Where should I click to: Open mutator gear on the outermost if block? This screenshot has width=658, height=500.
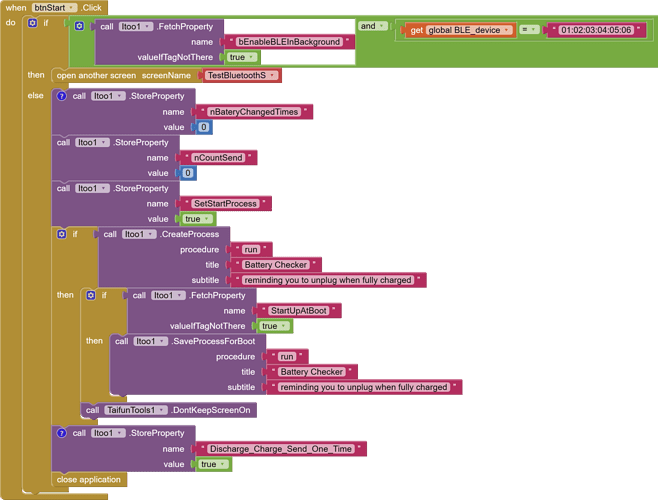click(32, 23)
